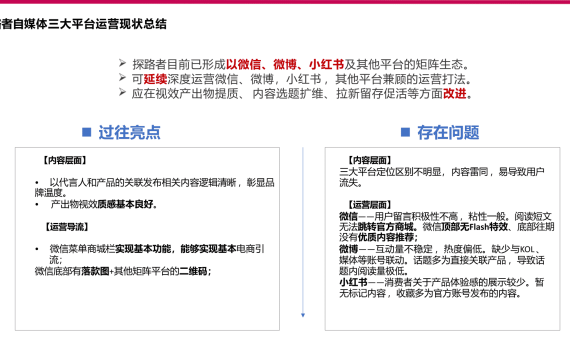Click the bold 小红书 entry in the right box
The image size is (570, 360).
click(x=353, y=282)
